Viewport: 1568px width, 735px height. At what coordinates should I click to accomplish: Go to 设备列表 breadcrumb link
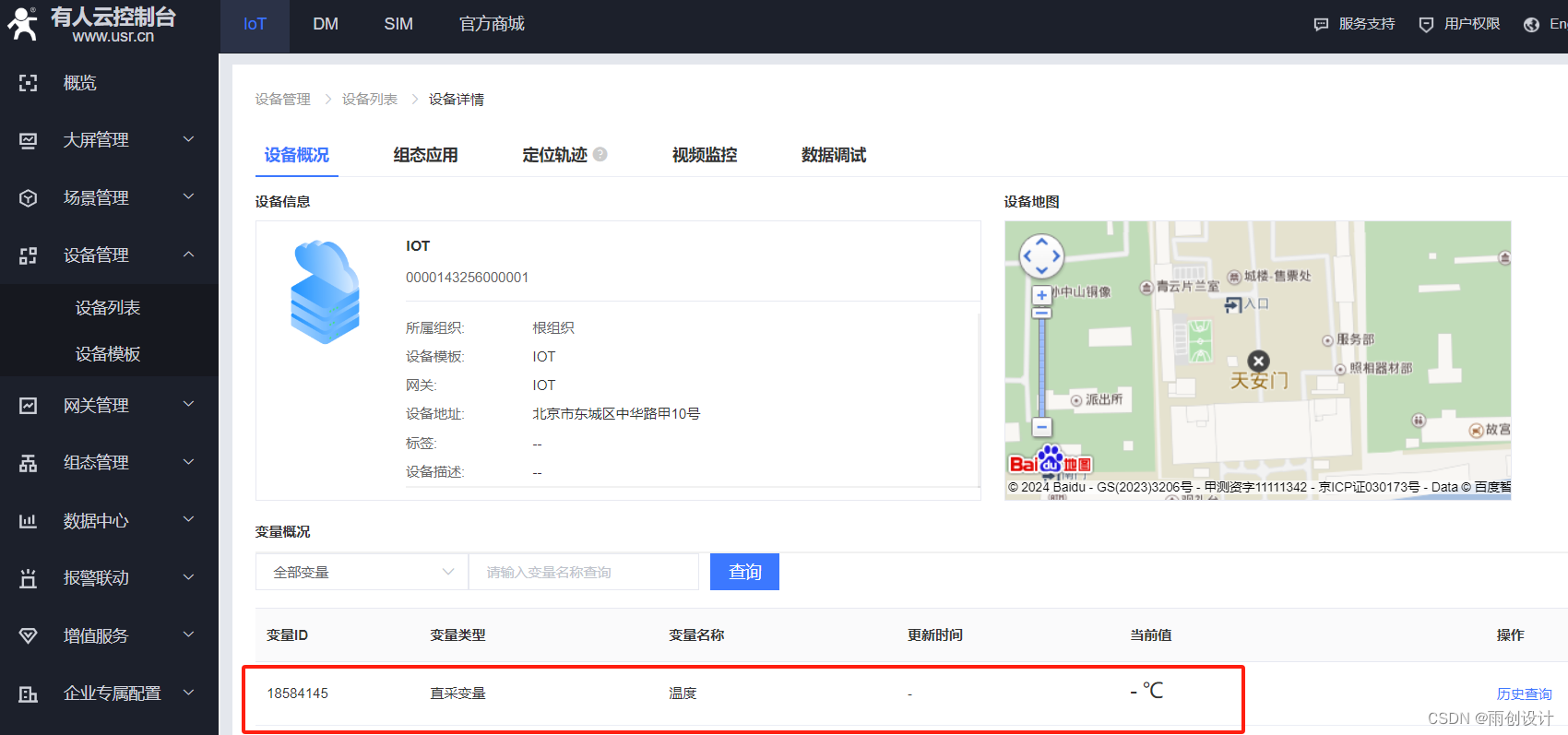pyautogui.click(x=370, y=99)
